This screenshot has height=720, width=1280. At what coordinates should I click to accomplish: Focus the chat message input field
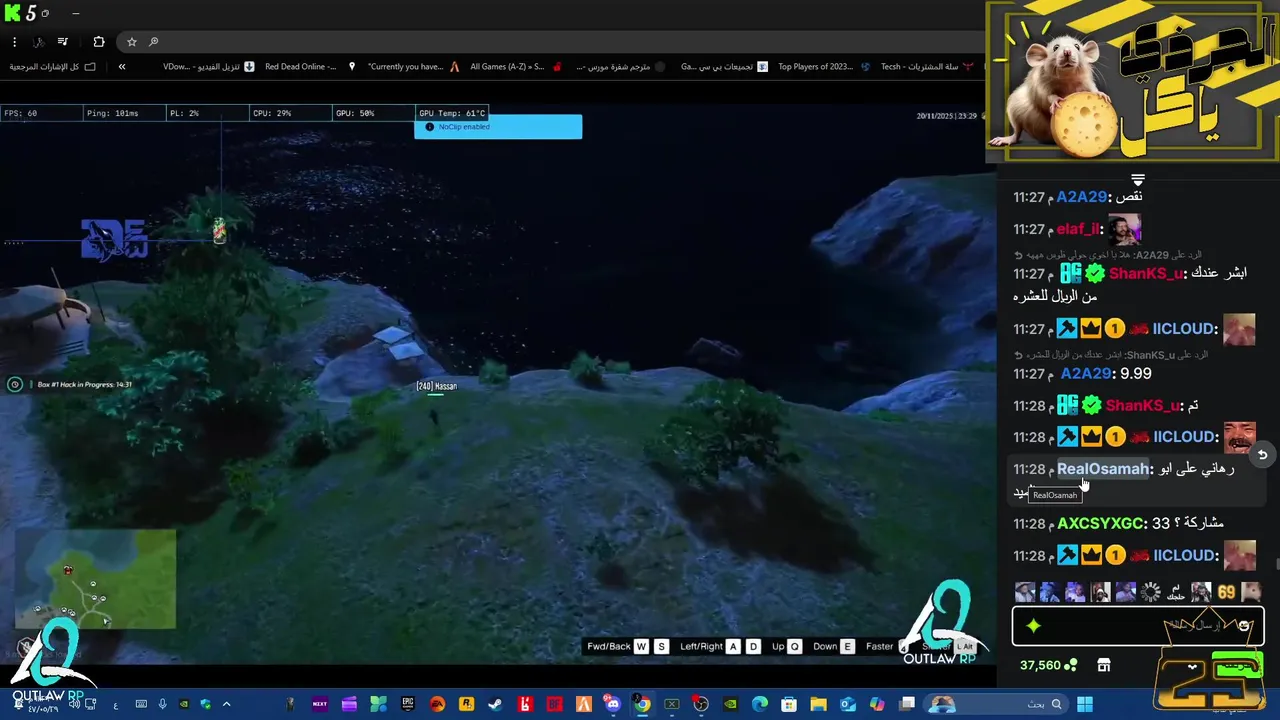point(1138,626)
